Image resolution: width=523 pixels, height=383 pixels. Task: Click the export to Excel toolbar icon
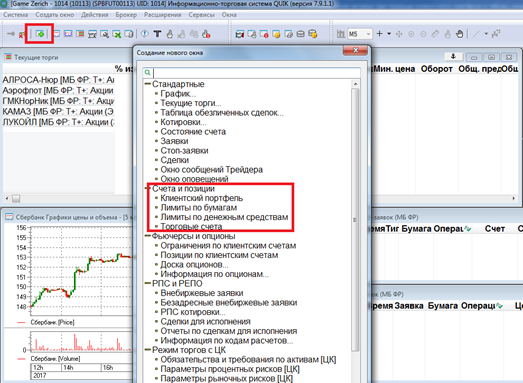pos(116,34)
